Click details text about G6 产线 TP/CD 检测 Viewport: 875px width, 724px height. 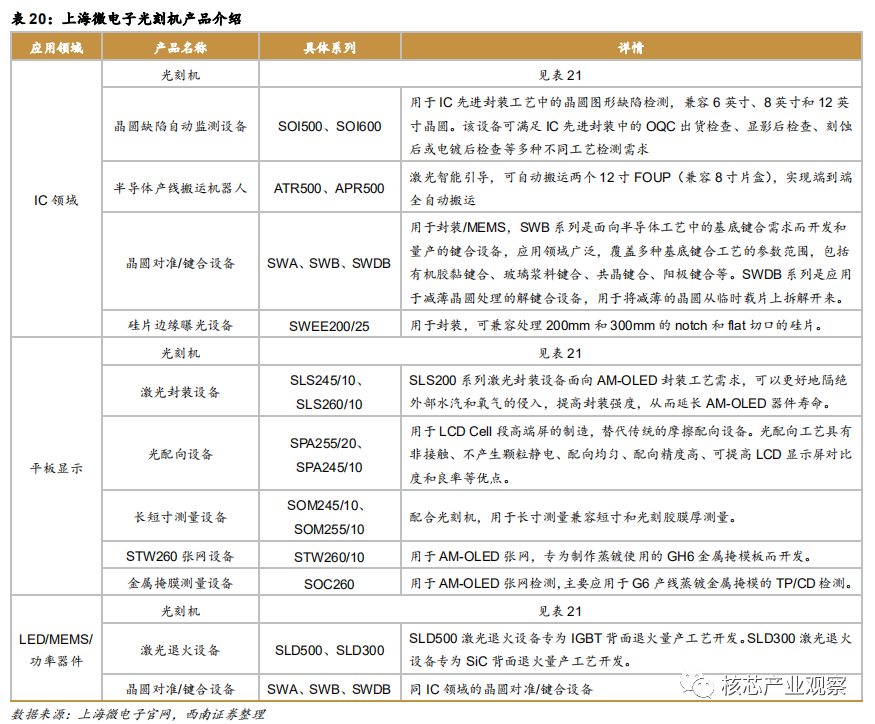point(631,583)
